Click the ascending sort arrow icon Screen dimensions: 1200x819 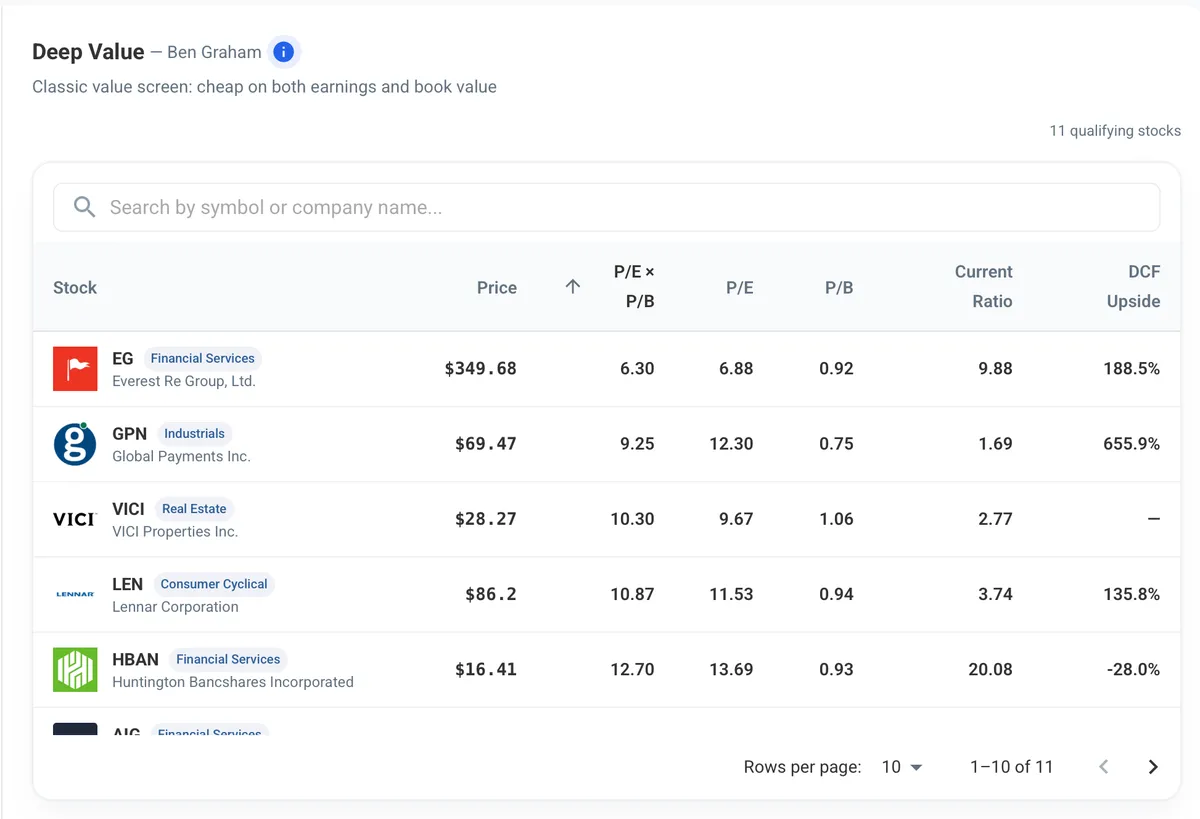point(573,287)
